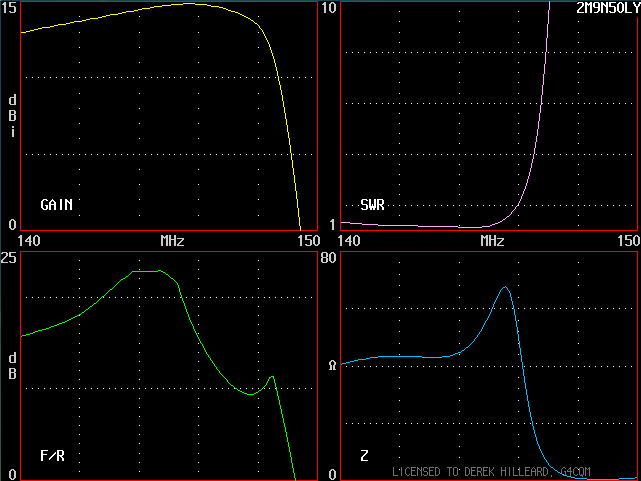
Task: Click the 0 bottom value of gain axis
Action: [x=13, y=224]
